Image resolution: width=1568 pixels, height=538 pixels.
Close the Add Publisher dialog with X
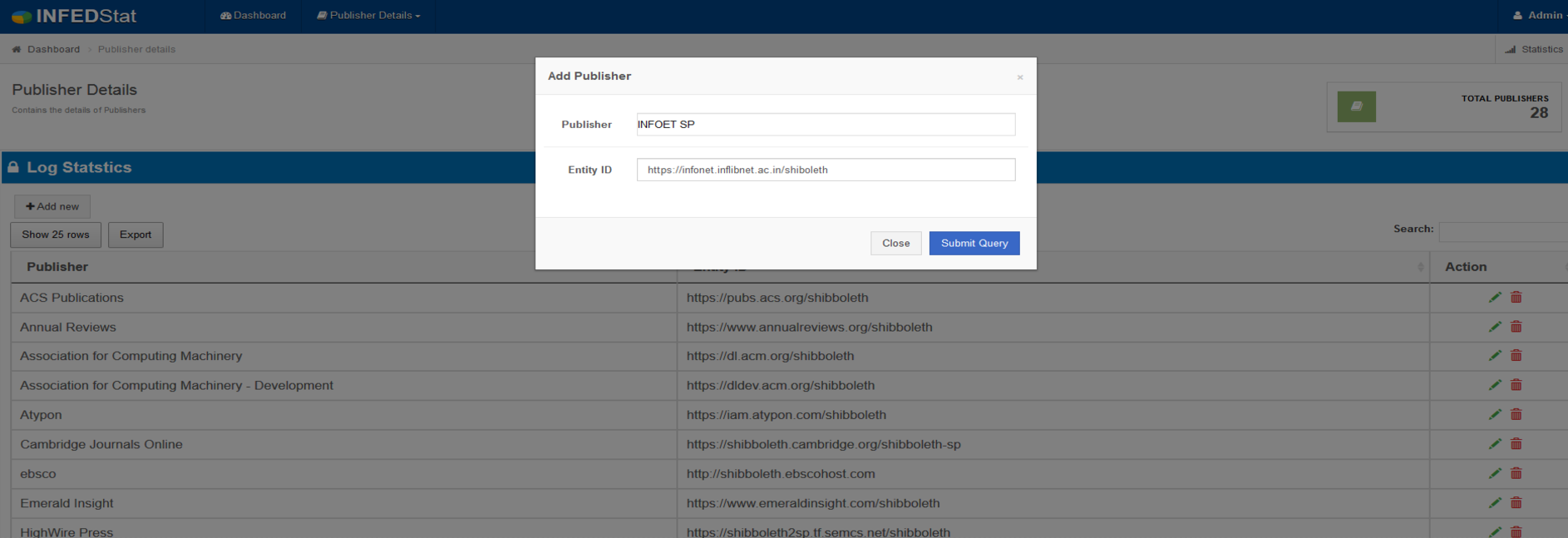[1019, 77]
